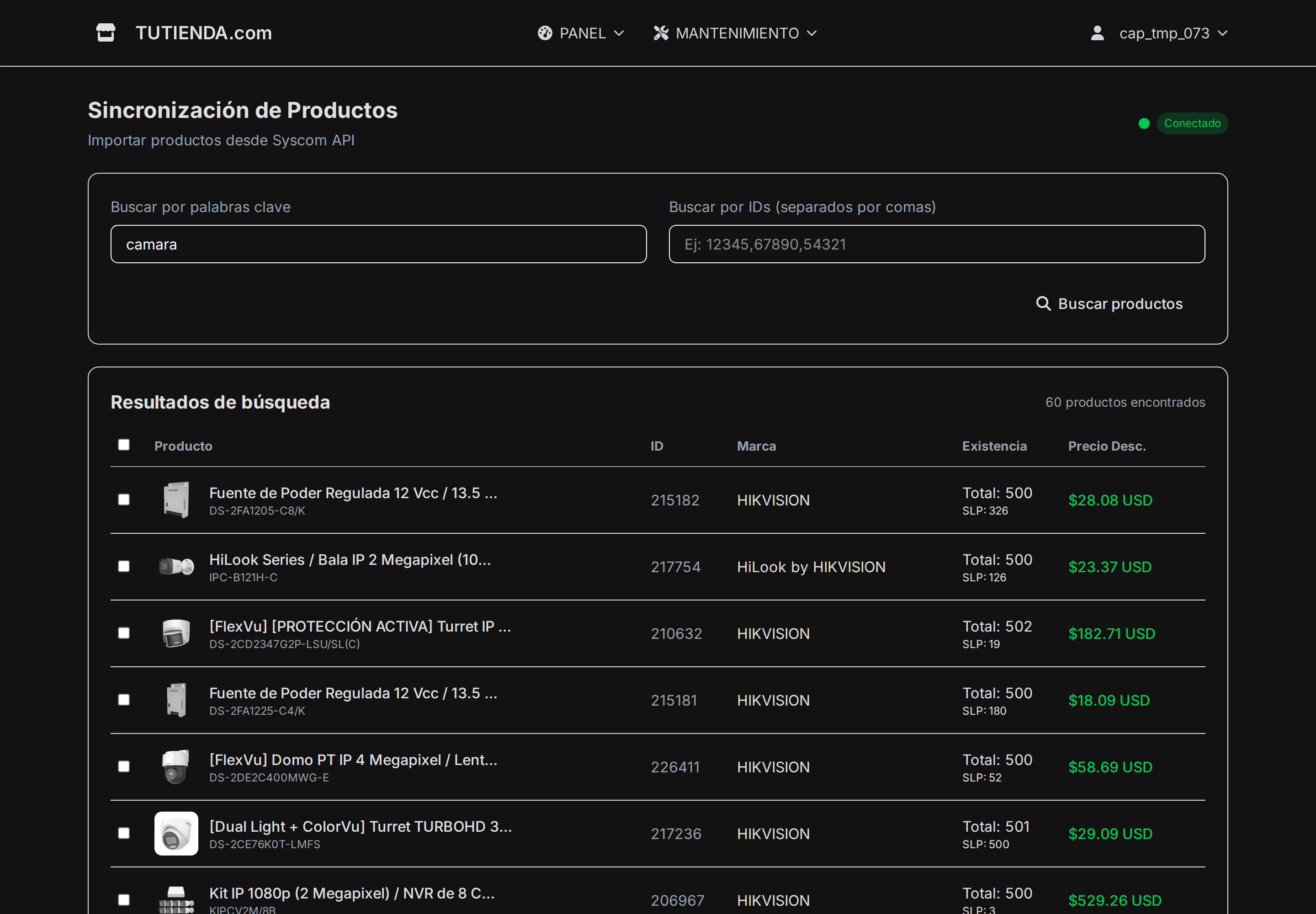Click the 60 productos encontrados count
Viewport: 1316px width, 914px height.
pyautogui.click(x=1125, y=403)
